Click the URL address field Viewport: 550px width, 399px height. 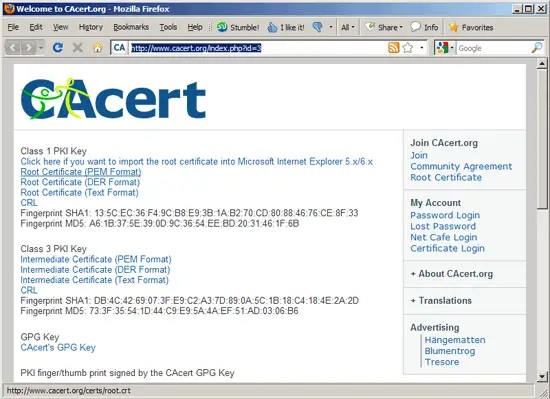click(259, 48)
